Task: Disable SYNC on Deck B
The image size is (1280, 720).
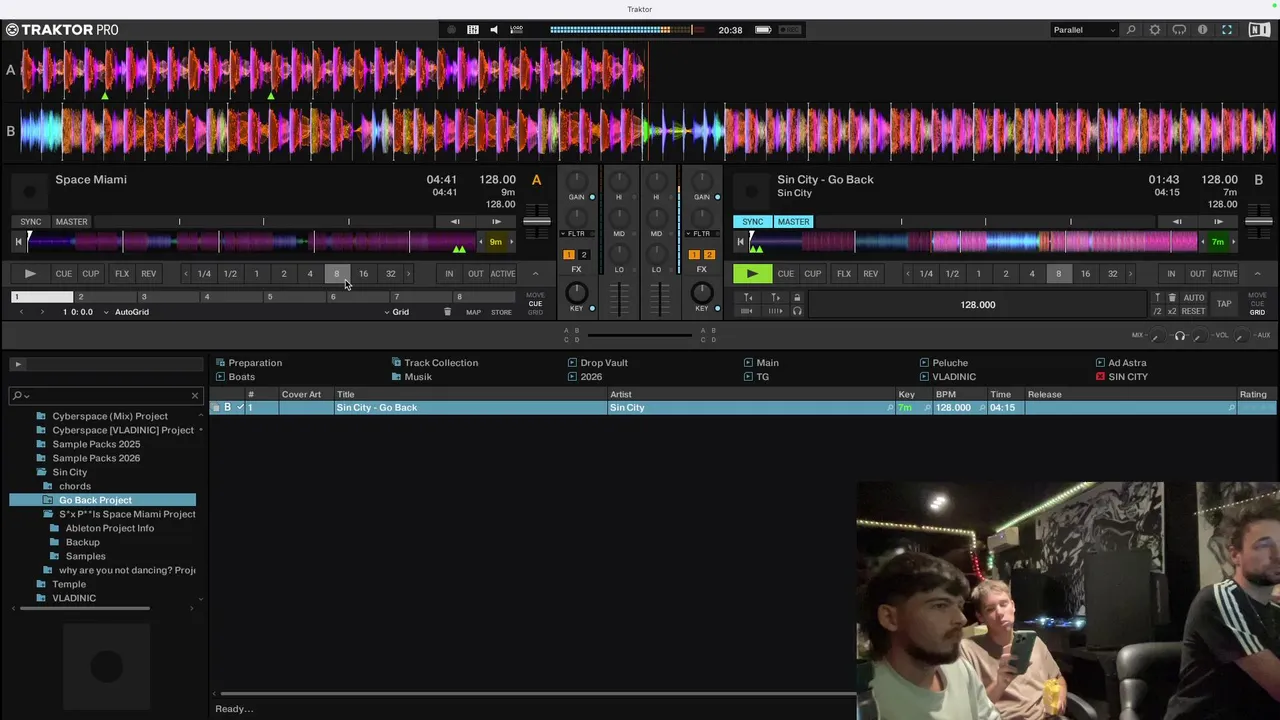Action: (x=753, y=222)
